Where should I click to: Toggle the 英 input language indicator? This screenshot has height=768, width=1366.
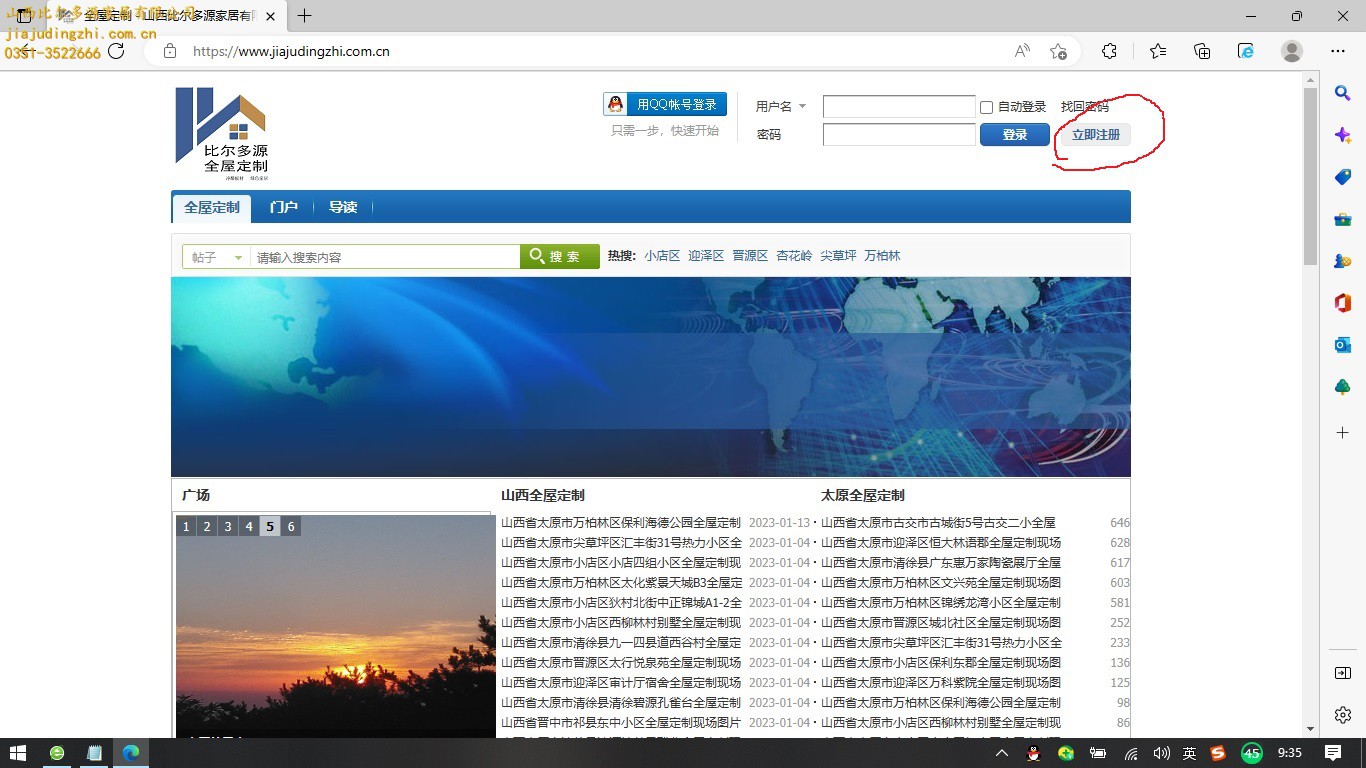coord(1189,753)
